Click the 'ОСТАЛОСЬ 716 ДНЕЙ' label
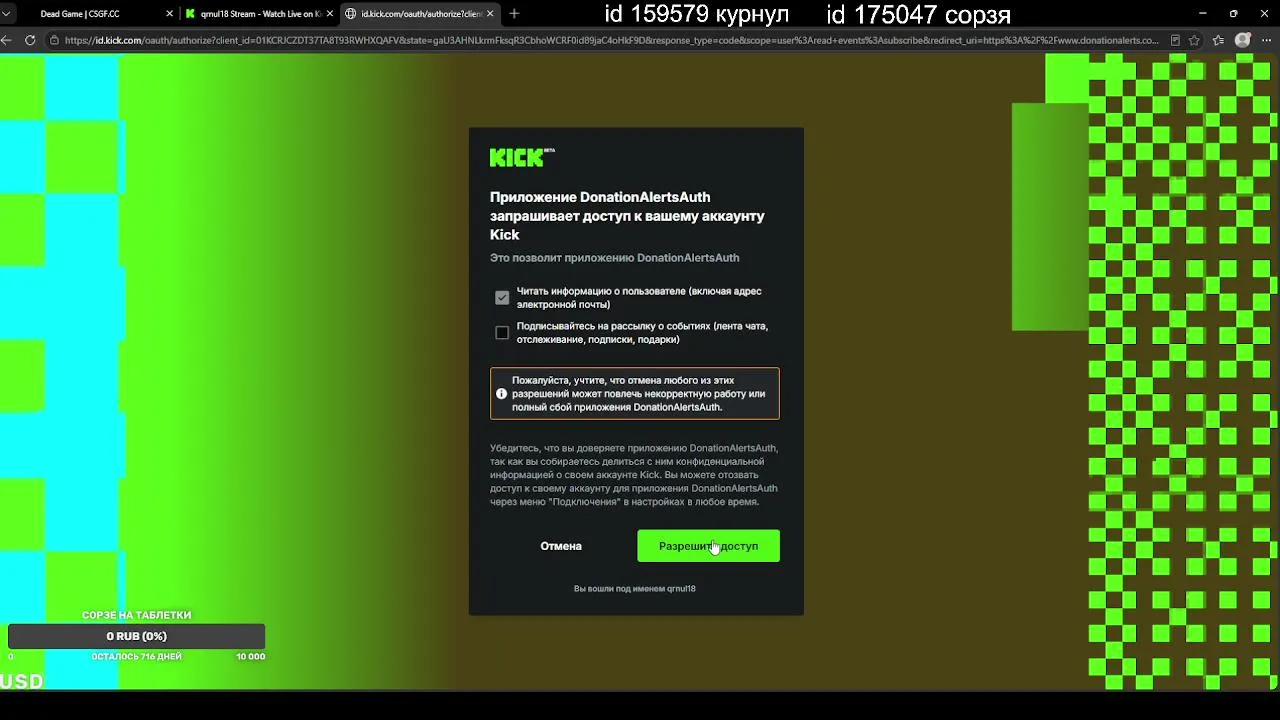 pyautogui.click(x=137, y=657)
